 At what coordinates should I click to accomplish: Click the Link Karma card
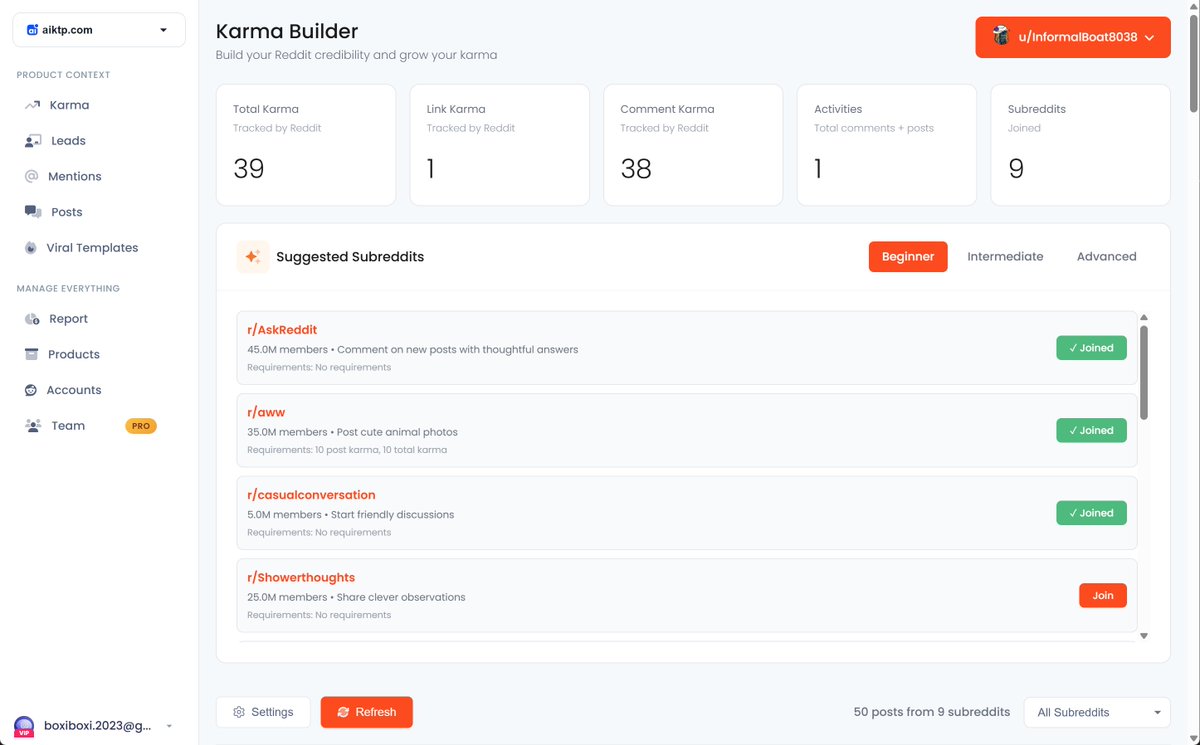(499, 145)
